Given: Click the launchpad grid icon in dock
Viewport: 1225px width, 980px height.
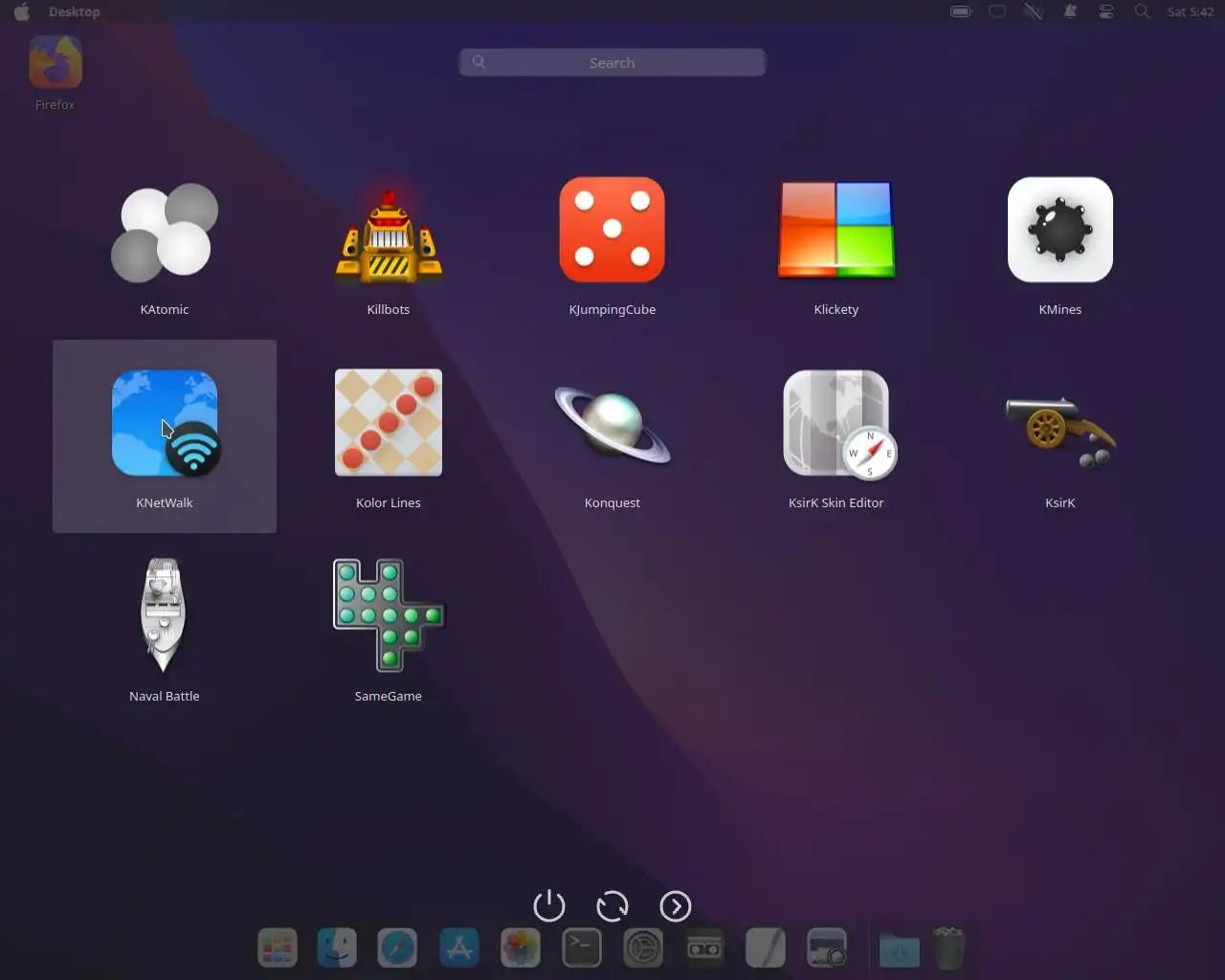Looking at the screenshot, I should (278, 948).
